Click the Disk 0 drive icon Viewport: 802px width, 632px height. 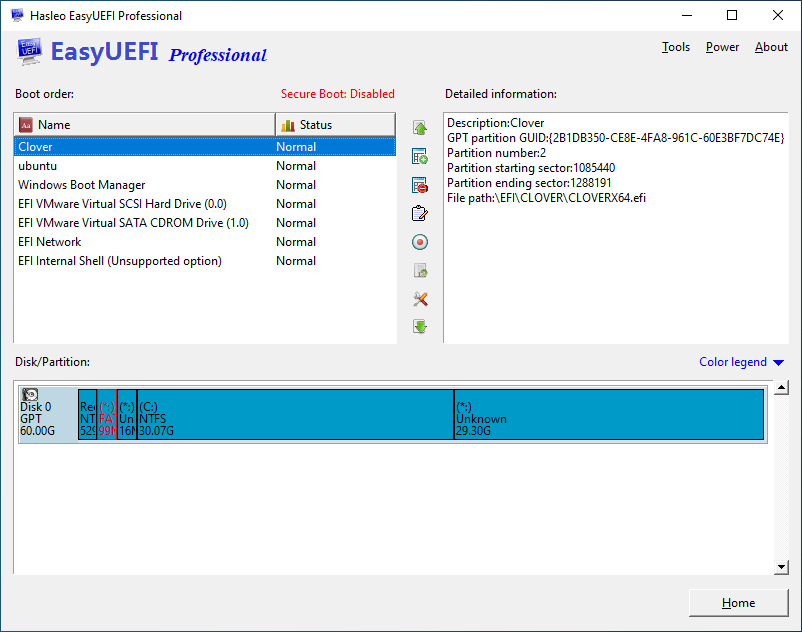point(30,394)
